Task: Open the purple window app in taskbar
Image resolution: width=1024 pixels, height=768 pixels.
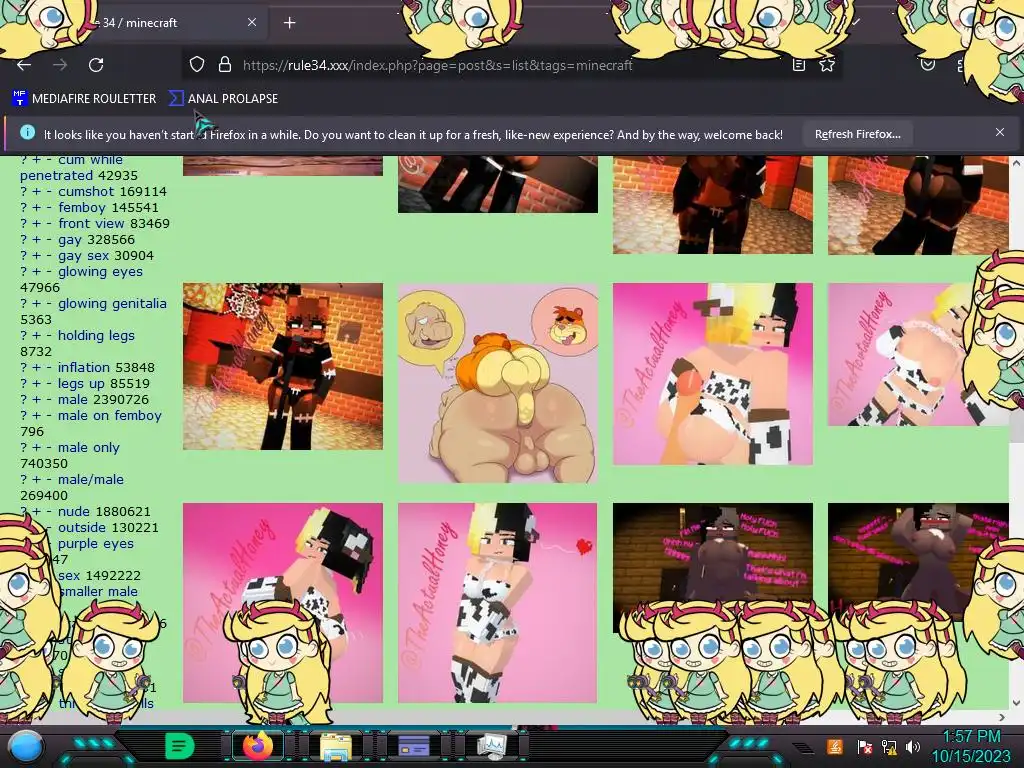Action: (x=413, y=746)
